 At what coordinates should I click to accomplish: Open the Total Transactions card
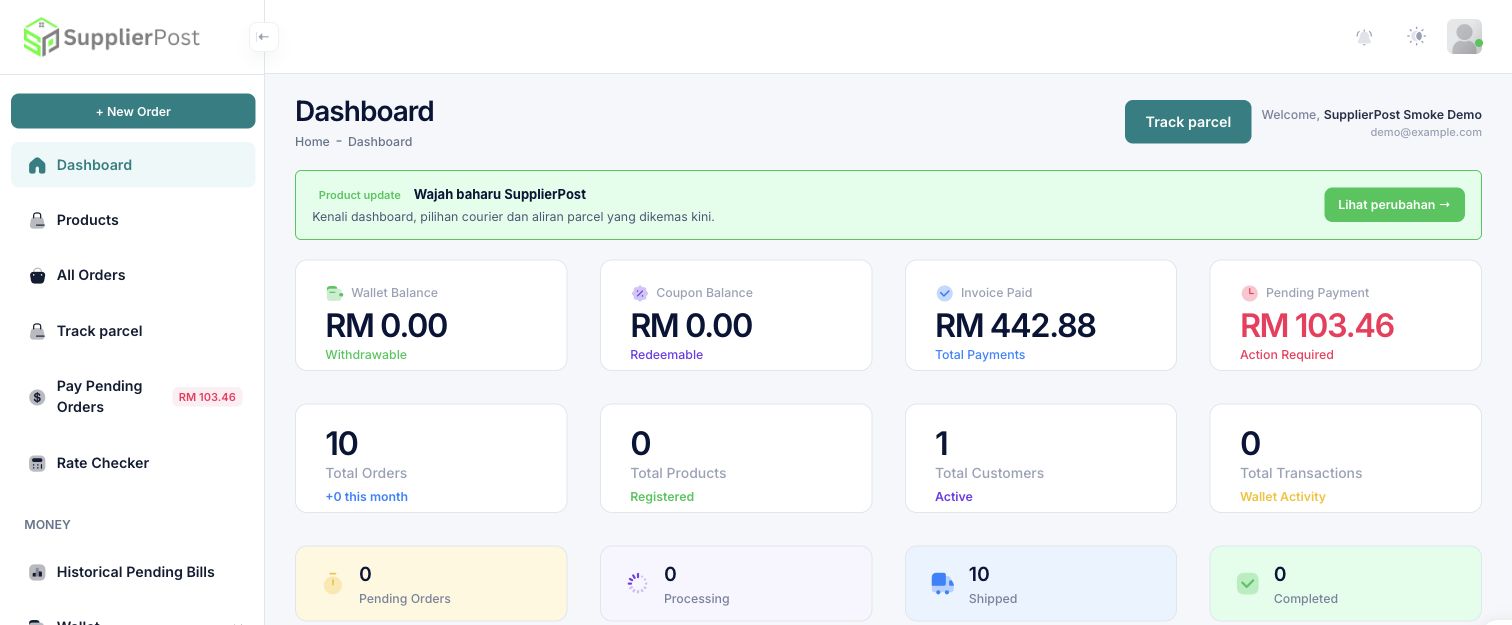(x=1345, y=458)
